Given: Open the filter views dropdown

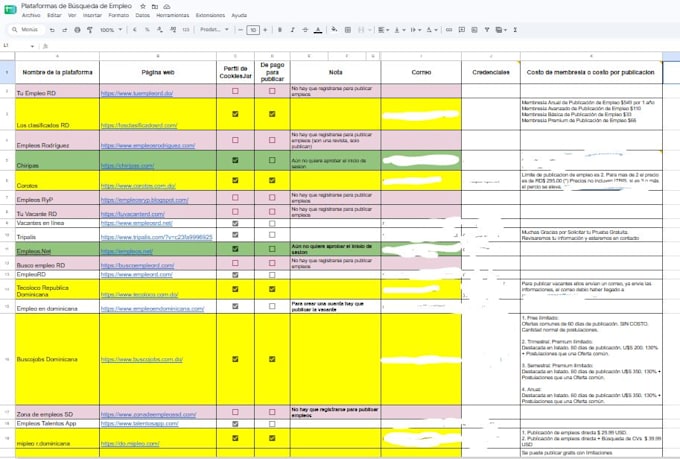Looking at the screenshot, I should [501, 30].
